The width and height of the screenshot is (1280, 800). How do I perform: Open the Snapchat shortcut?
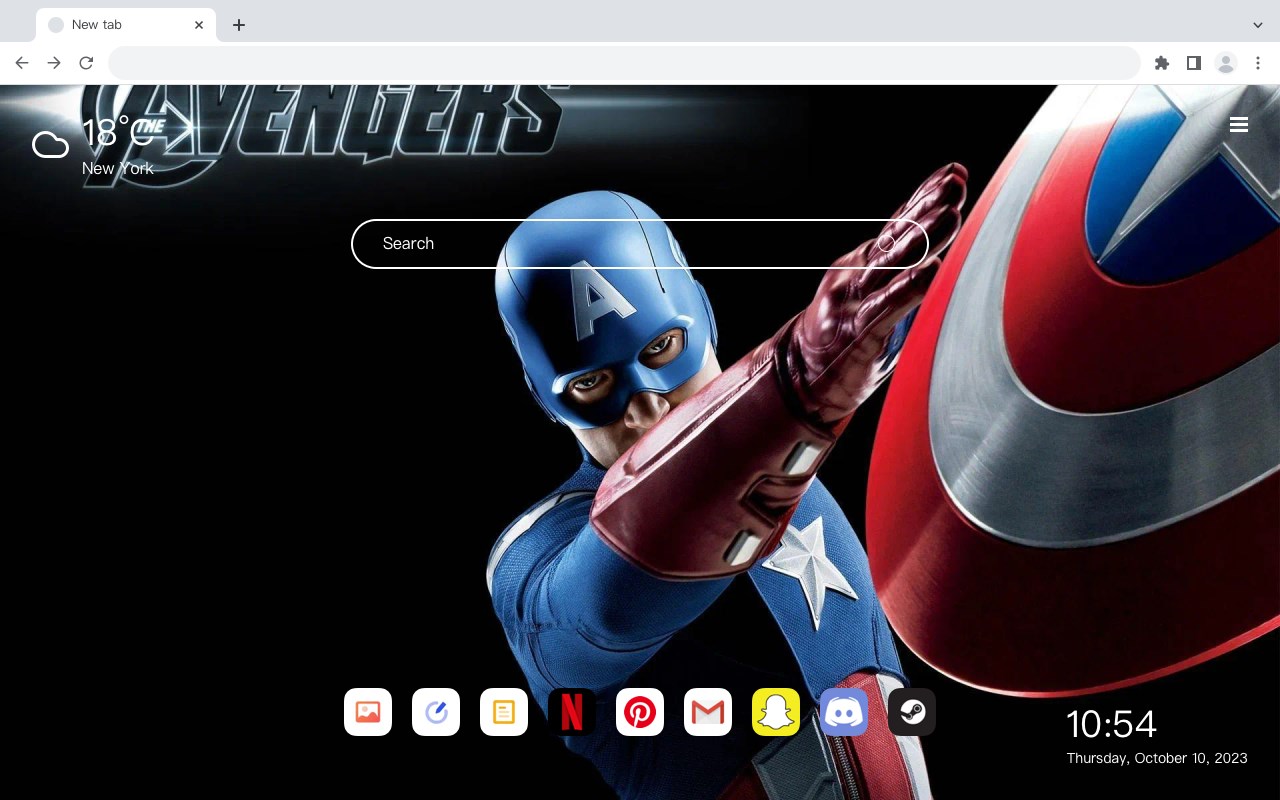[x=776, y=712]
